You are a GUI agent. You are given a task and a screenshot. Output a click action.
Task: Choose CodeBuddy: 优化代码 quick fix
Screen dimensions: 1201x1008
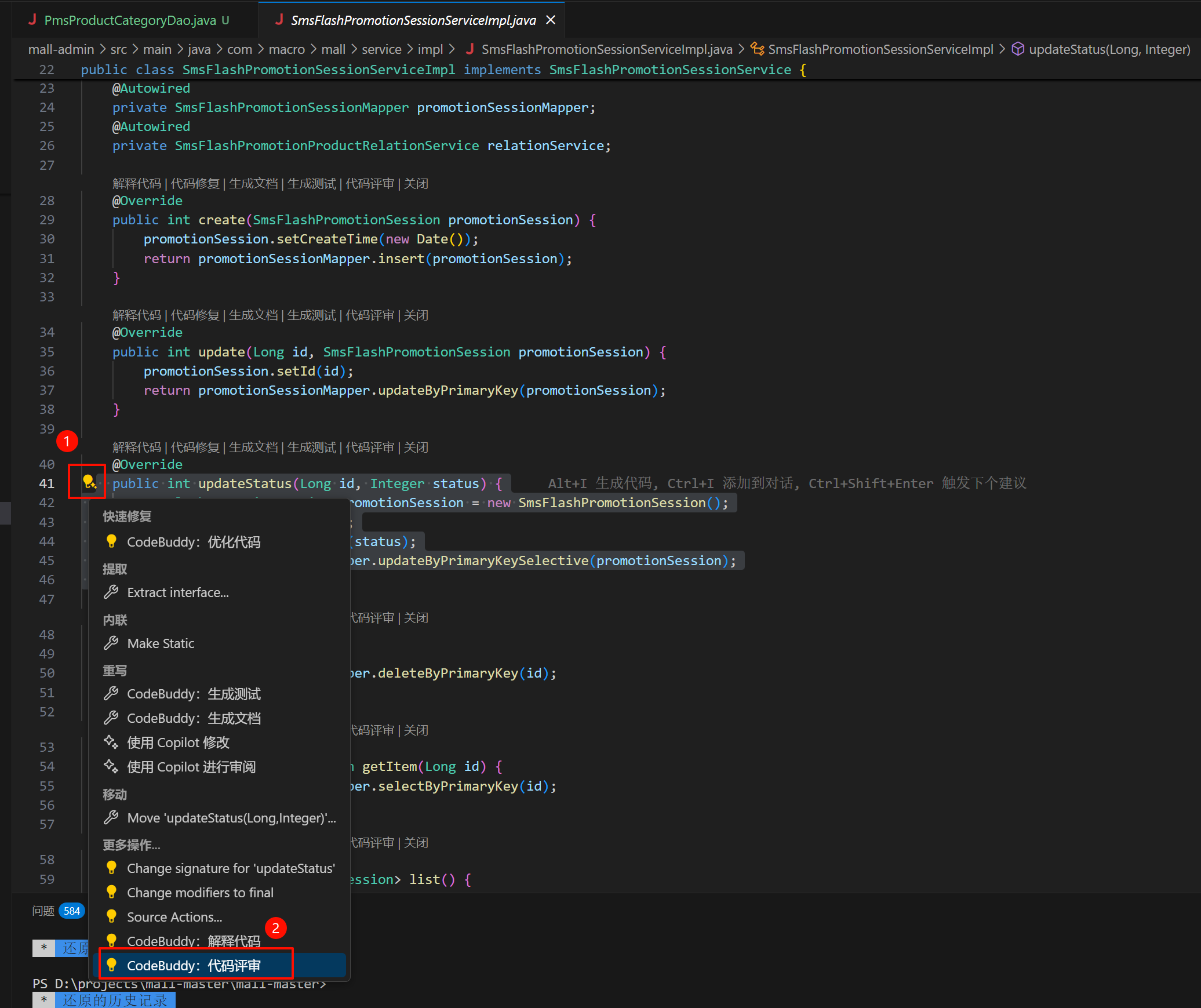194,542
